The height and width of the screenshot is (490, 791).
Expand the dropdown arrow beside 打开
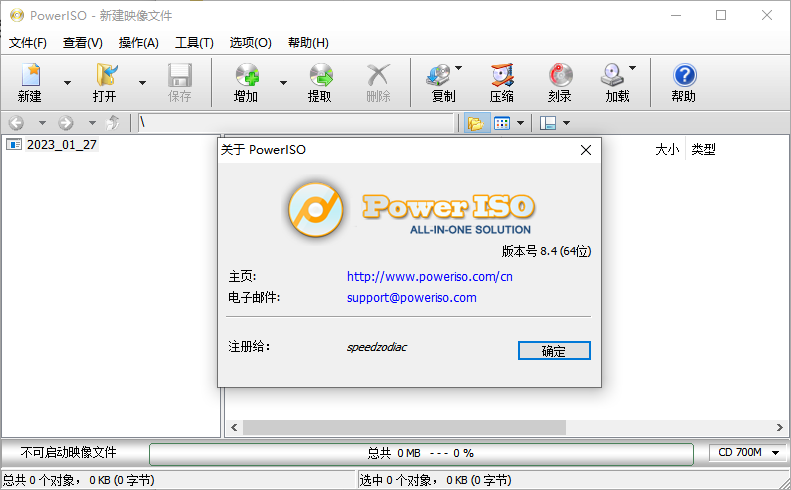point(142,83)
